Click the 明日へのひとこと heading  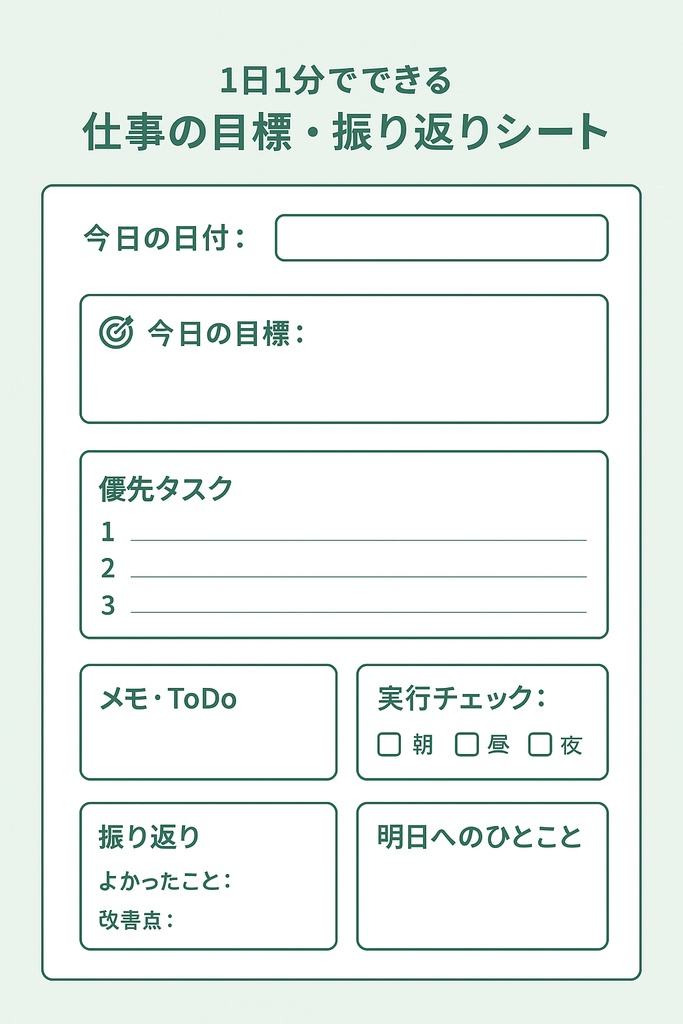pyautogui.click(x=479, y=836)
